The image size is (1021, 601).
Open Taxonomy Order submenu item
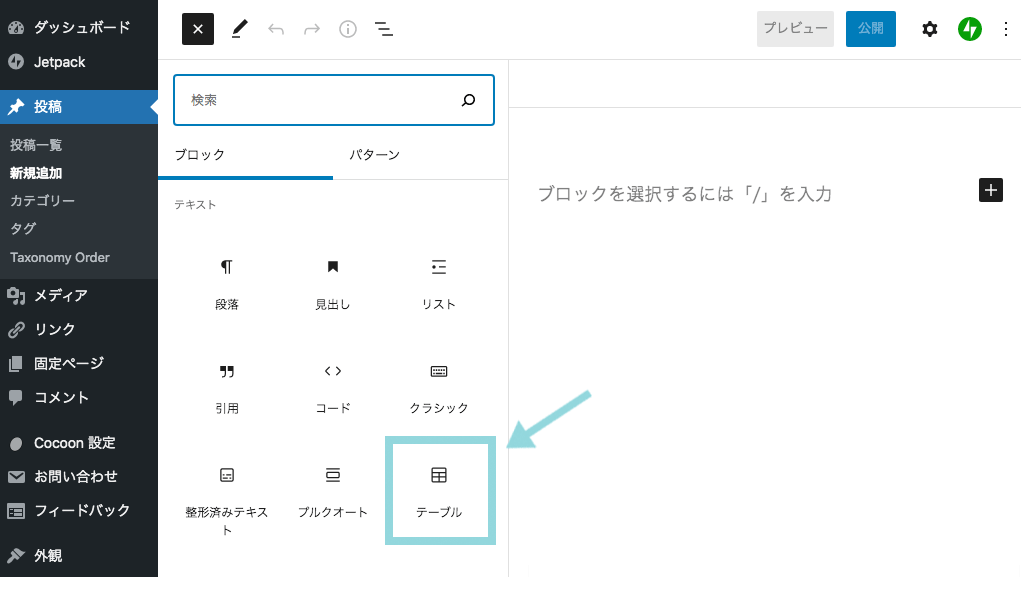click(x=60, y=257)
